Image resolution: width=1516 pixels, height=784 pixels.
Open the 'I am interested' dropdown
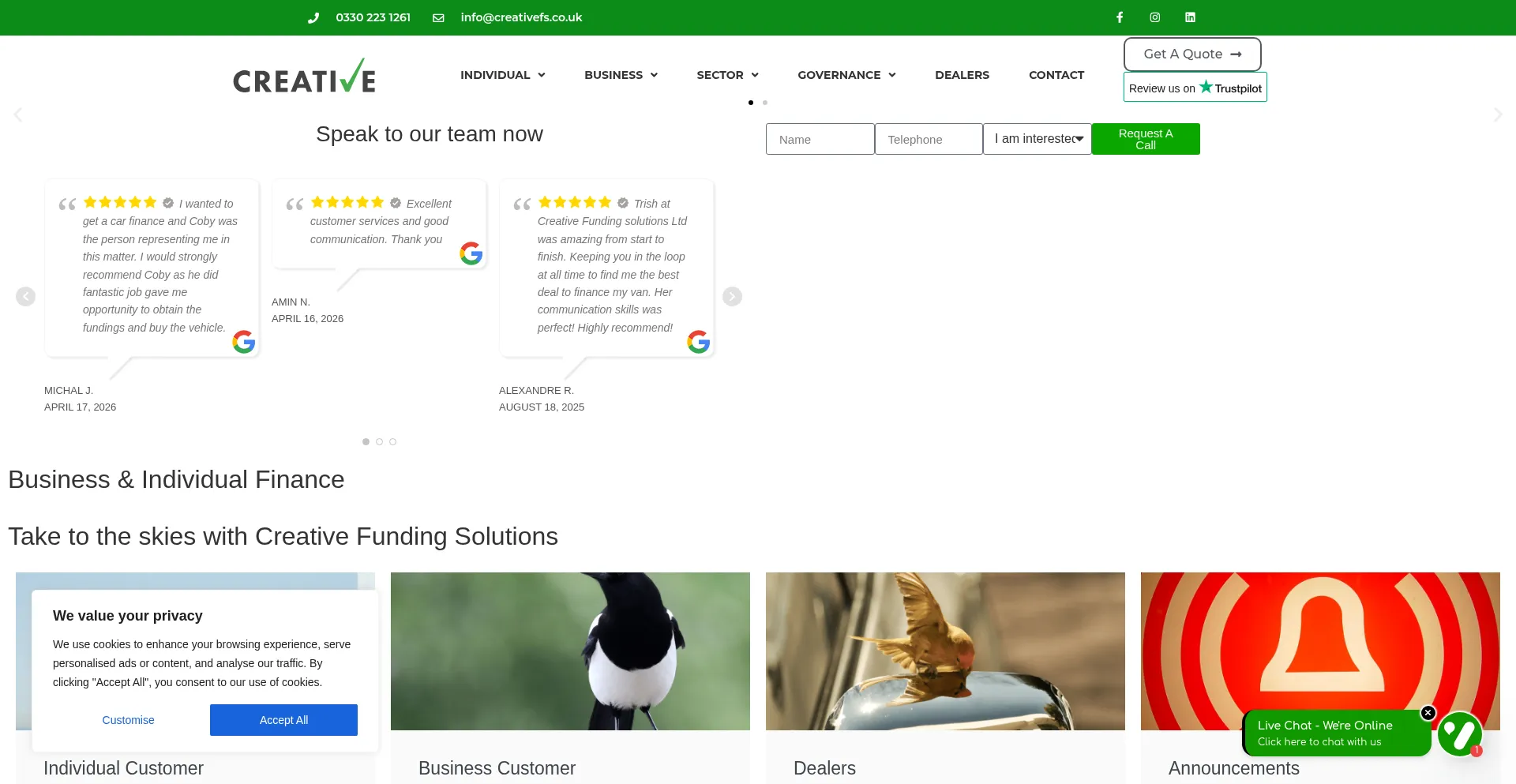tap(1038, 139)
